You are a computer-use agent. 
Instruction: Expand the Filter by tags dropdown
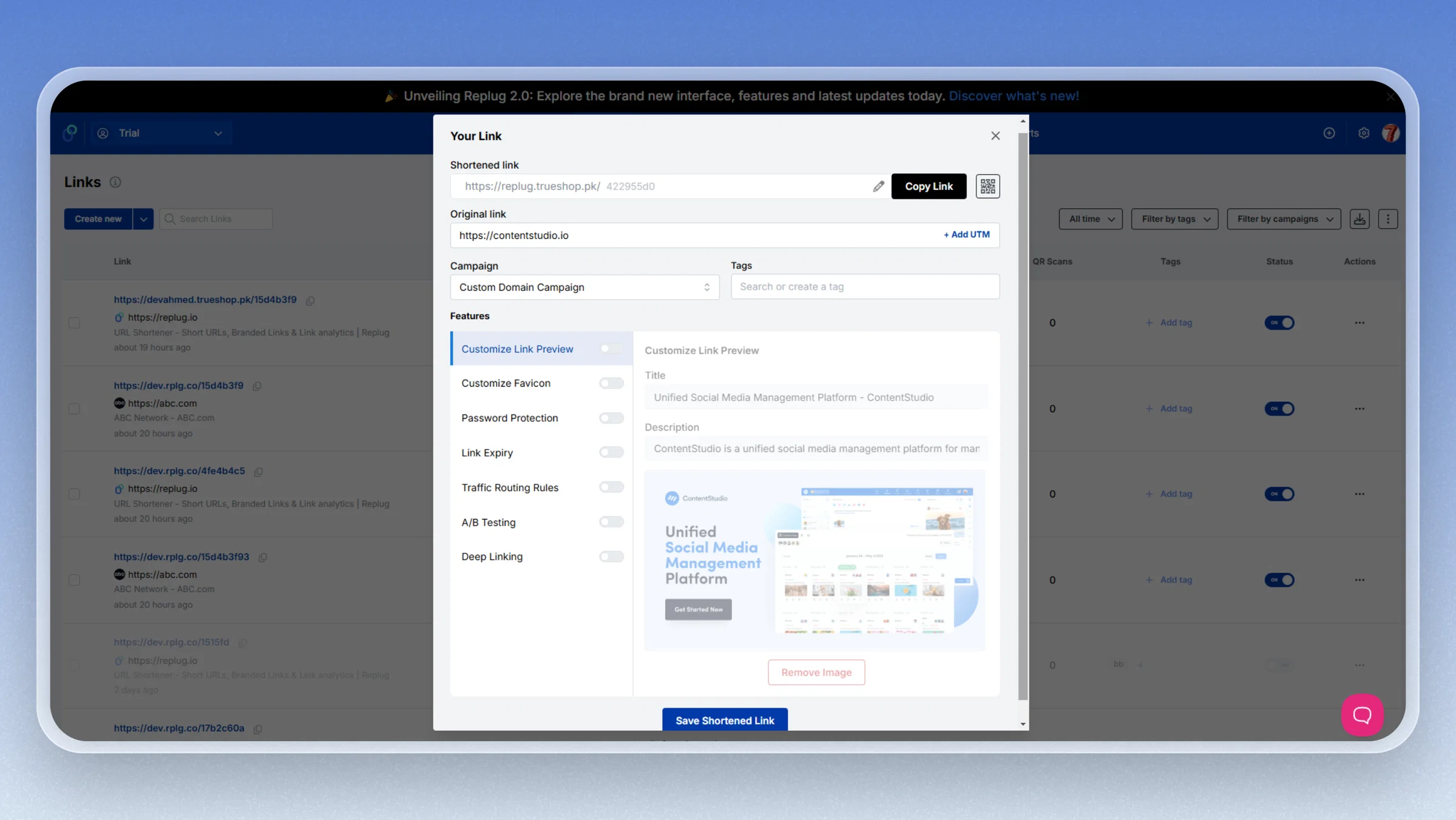[x=1174, y=219]
